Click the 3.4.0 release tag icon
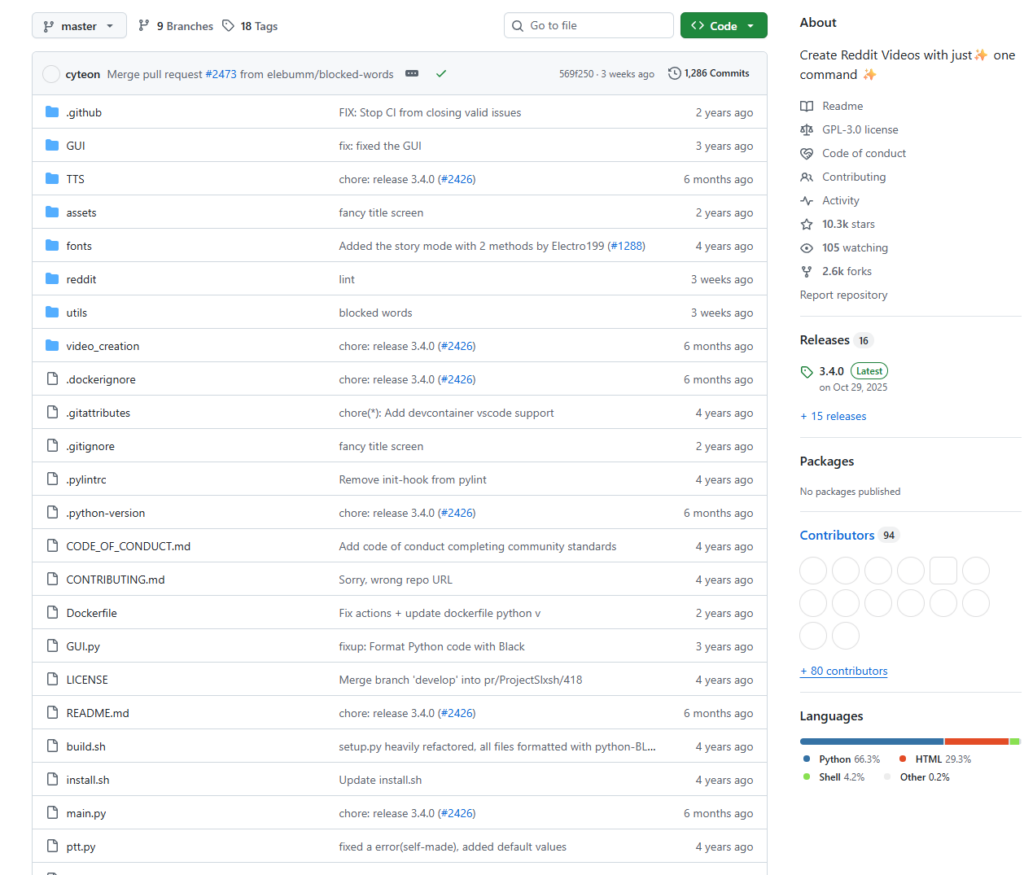1024x875 pixels. [x=807, y=372]
